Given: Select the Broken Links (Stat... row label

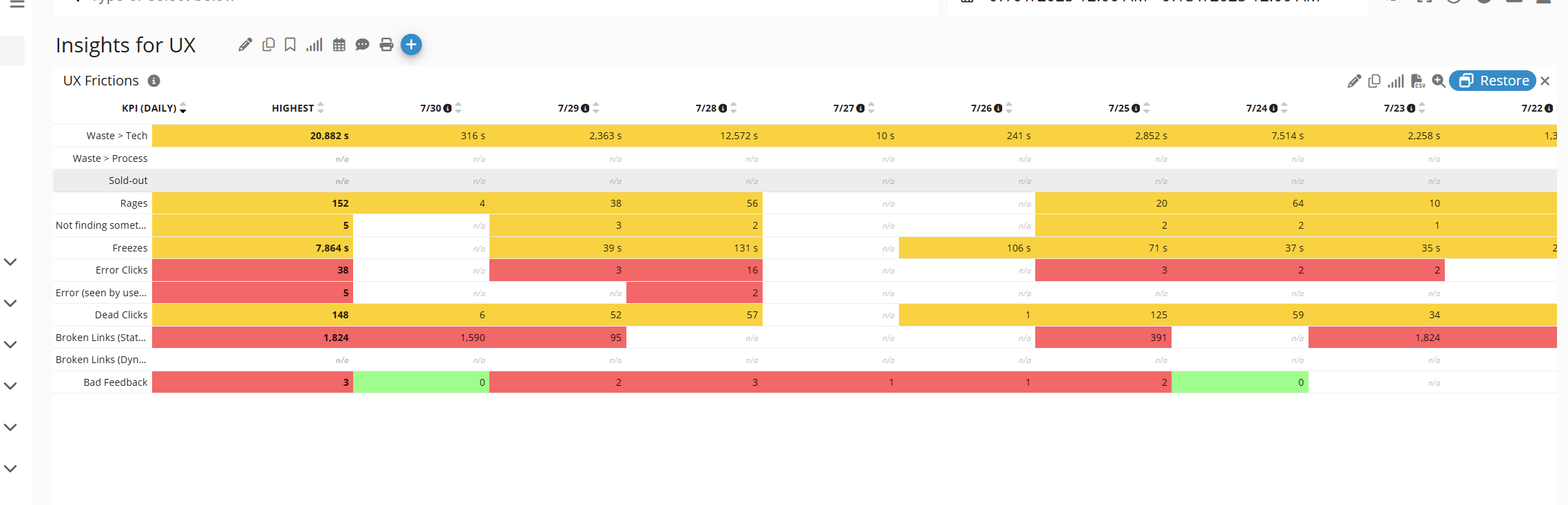Looking at the screenshot, I should pyautogui.click(x=101, y=338).
